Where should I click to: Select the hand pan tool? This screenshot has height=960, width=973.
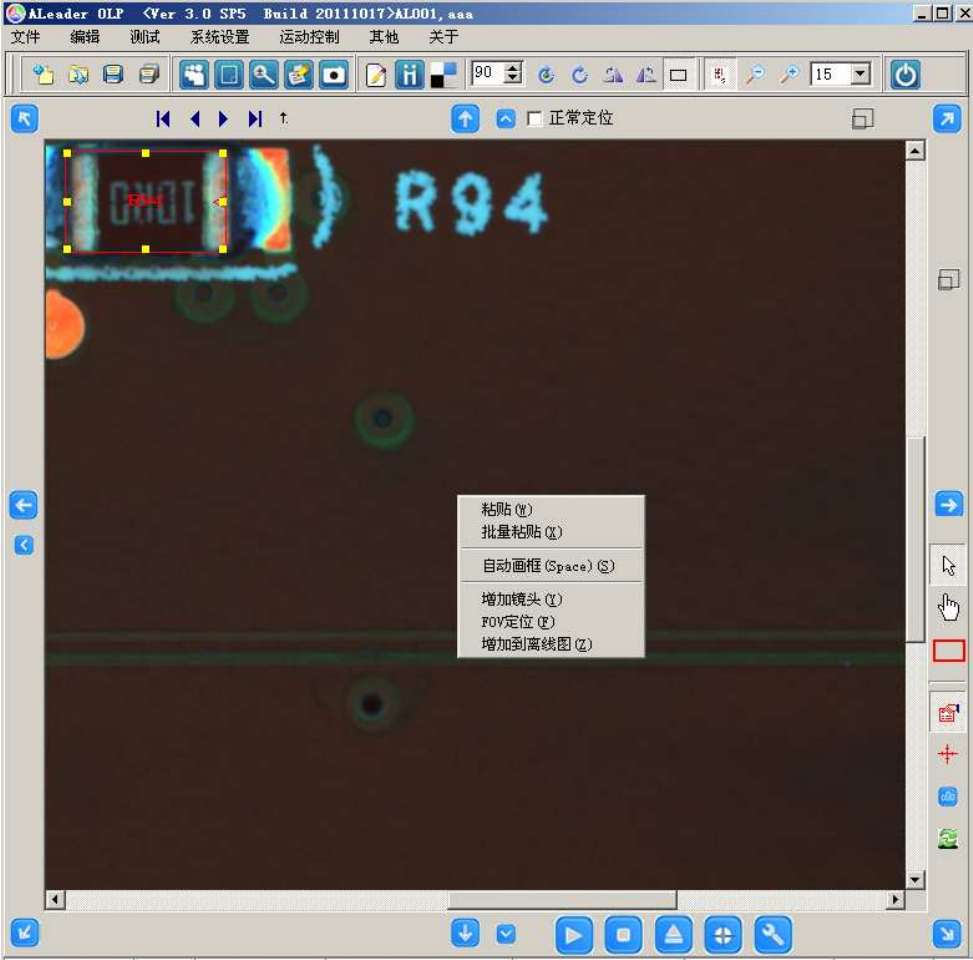[x=948, y=606]
